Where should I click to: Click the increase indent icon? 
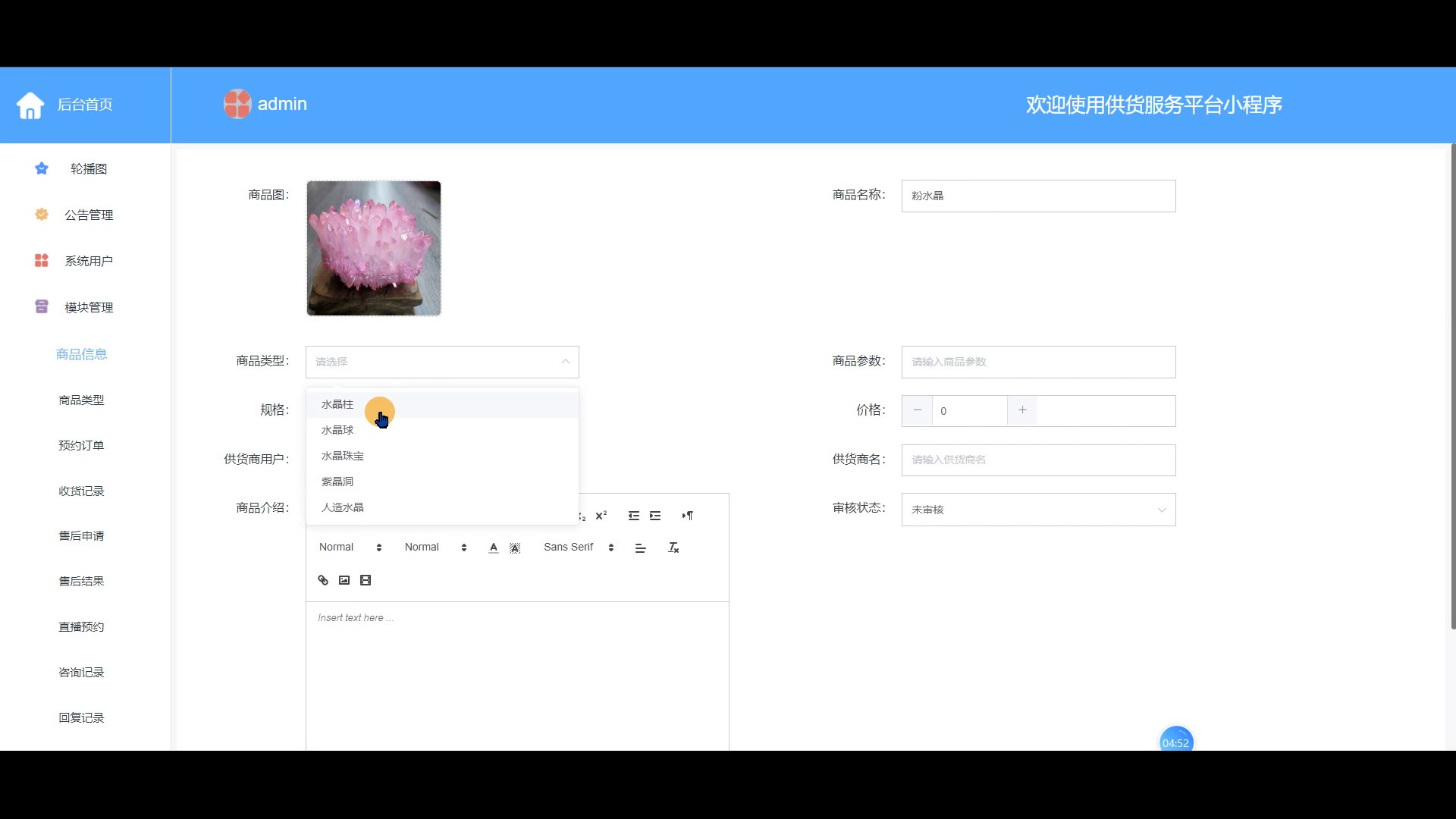click(x=655, y=516)
